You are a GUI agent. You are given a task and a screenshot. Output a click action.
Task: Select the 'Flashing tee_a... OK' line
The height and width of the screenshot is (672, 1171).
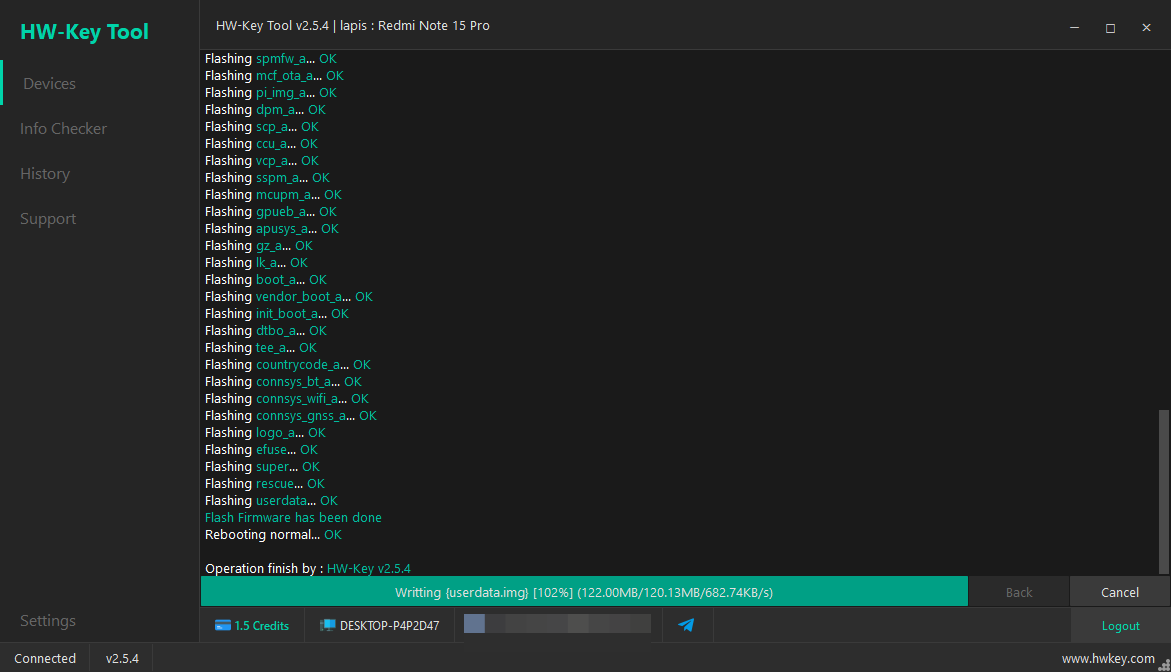261,347
